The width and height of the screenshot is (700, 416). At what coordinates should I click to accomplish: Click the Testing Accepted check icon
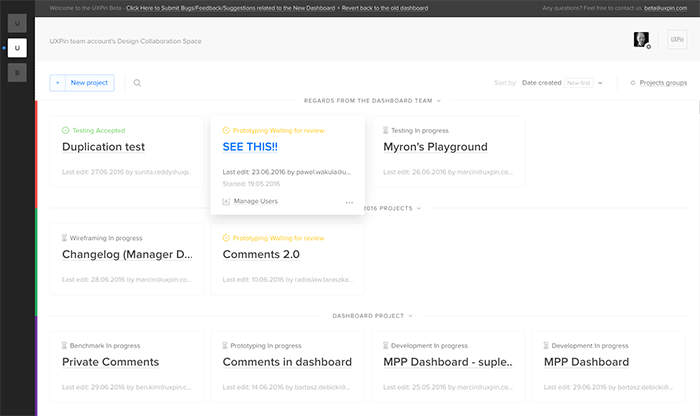click(66, 130)
